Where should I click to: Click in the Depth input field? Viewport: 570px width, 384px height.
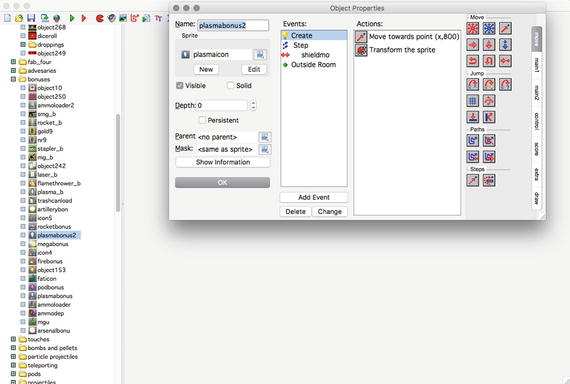(x=222, y=105)
